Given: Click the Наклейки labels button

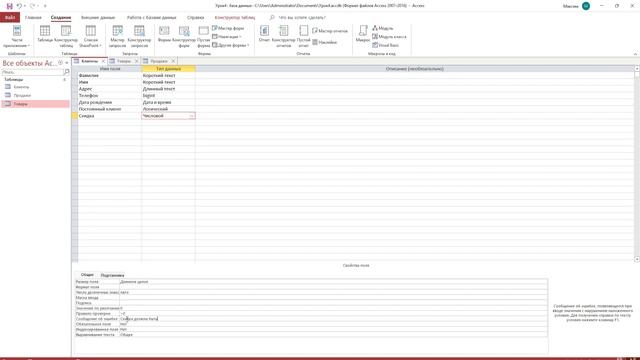Looking at the screenshot, I should (x=325, y=42).
